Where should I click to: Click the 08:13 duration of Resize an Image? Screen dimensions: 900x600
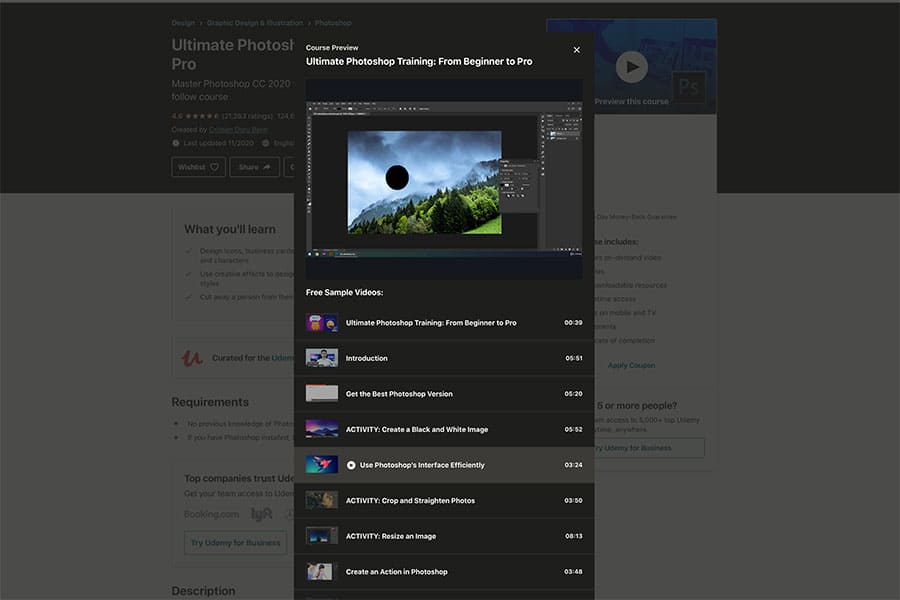573,536
